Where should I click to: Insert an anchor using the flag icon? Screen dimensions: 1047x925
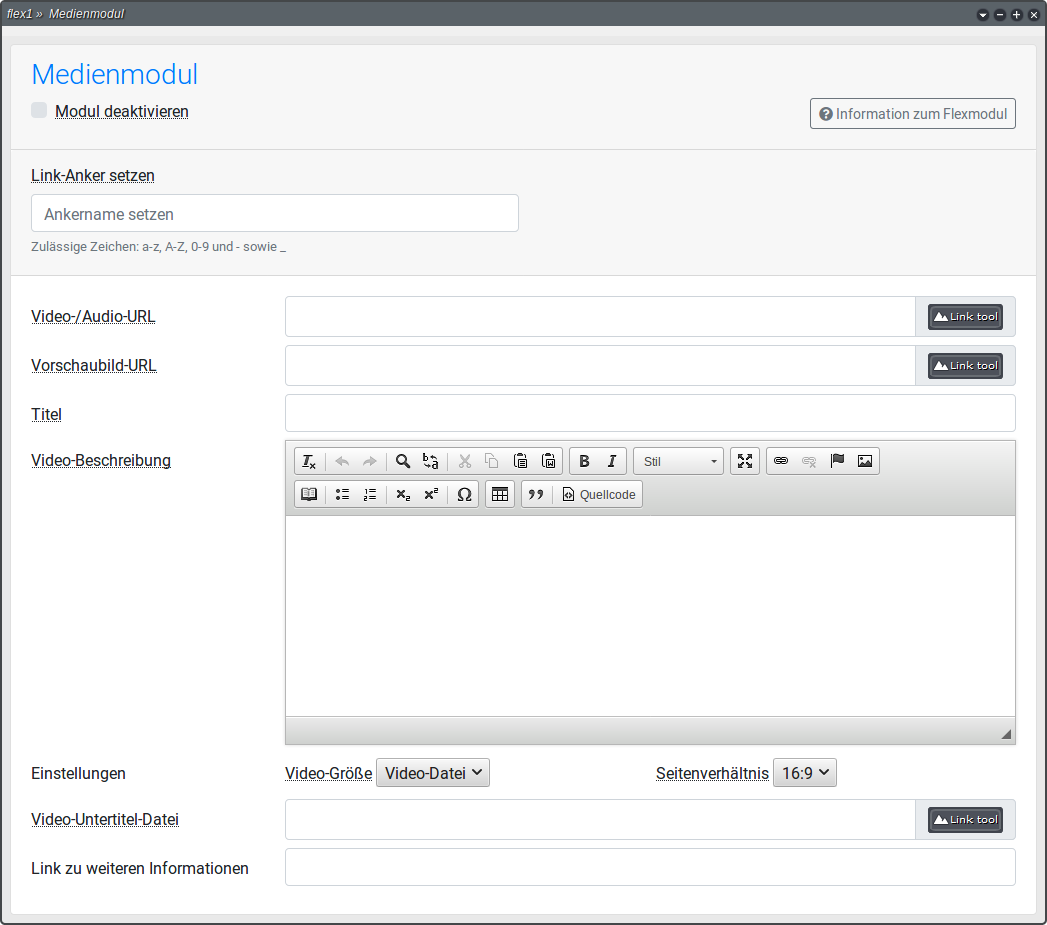click(837, 461)
